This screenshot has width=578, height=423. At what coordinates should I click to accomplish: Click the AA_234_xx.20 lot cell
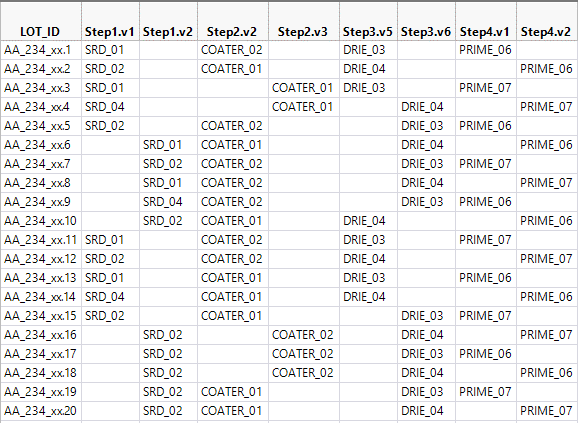(x=41, y=411)
